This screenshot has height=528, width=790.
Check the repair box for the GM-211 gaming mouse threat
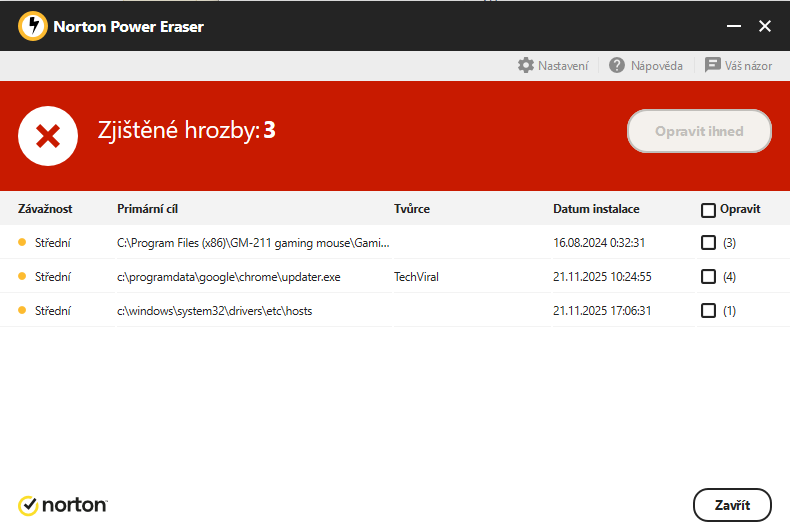[x=708, y=242]
